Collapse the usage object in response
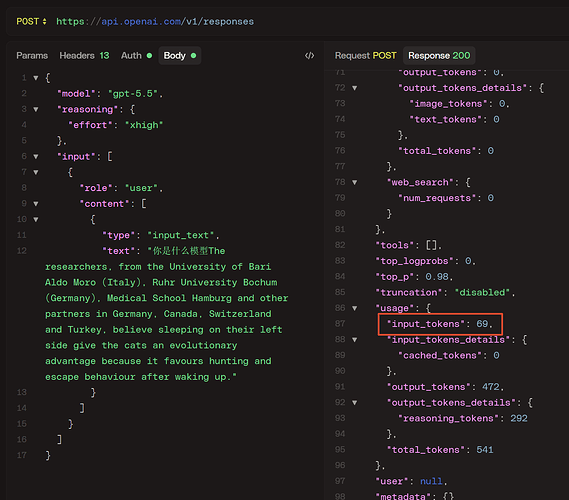The height and width of the screenshot is (500, 569). (355, 308)
